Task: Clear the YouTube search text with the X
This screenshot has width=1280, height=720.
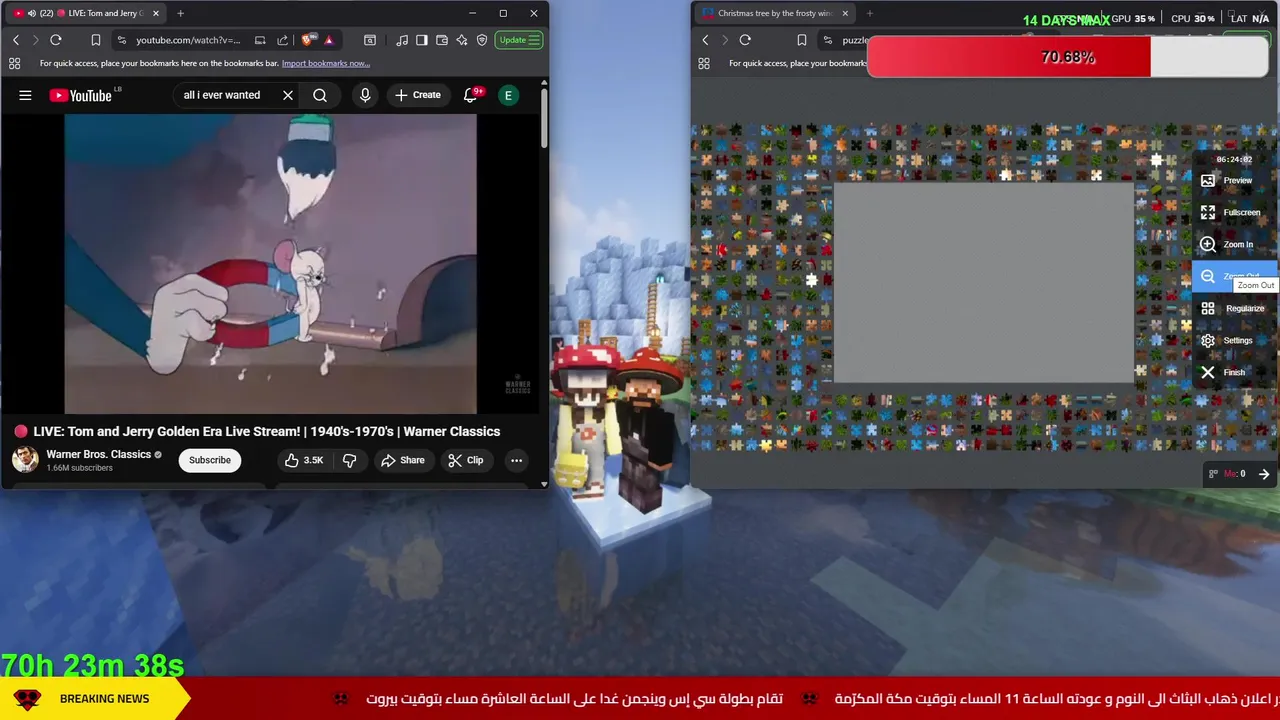Action: [288, 95]
